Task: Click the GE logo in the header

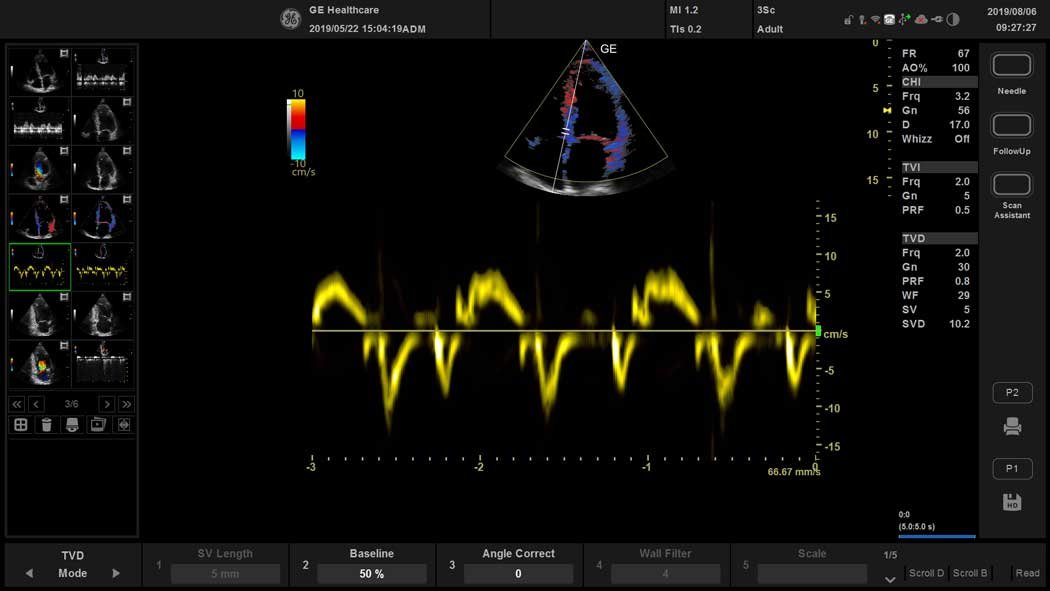Action: 290,19
